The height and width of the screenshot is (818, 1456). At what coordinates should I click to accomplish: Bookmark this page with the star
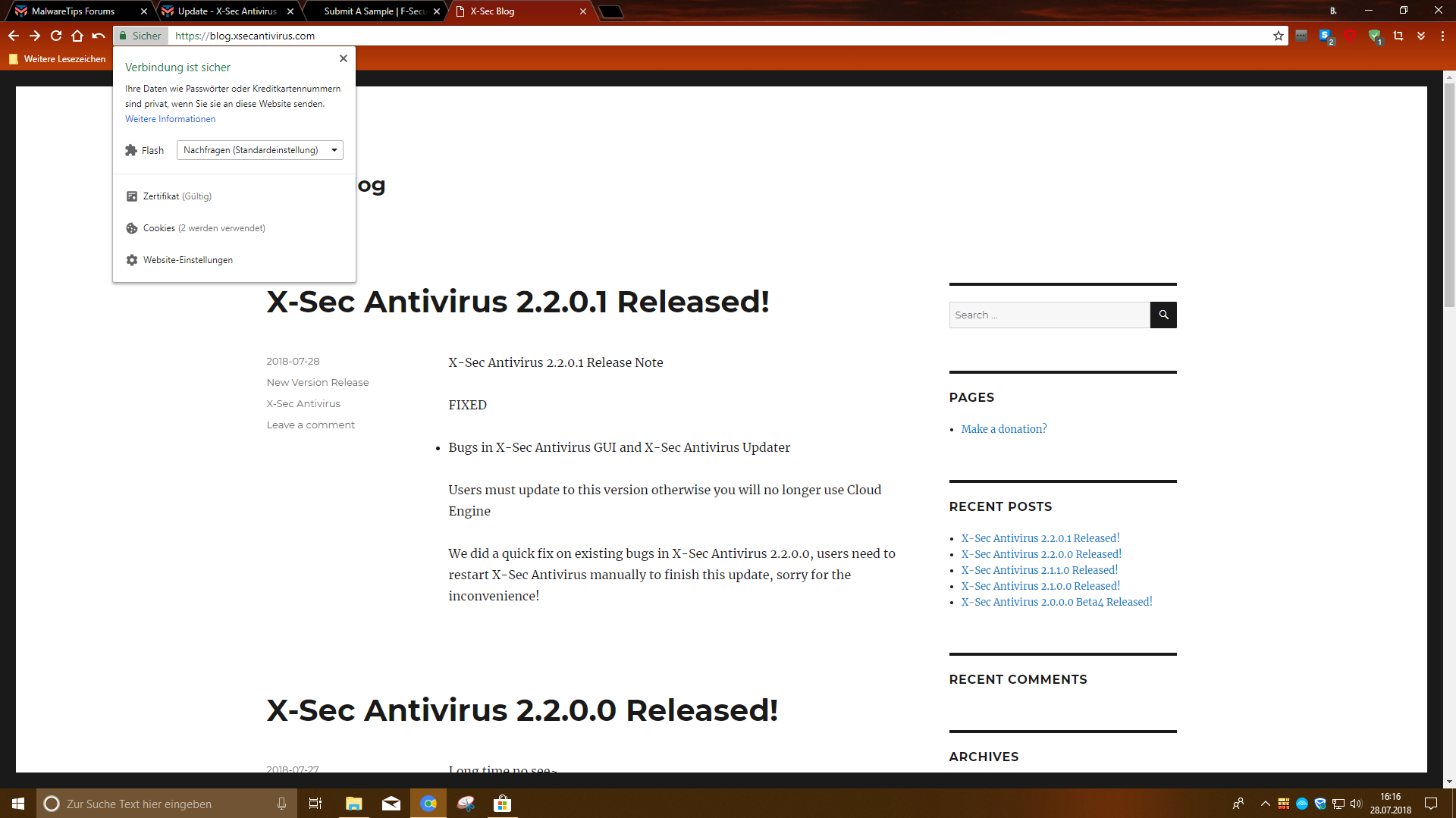pyautogui.click(x=1279, y=36)
